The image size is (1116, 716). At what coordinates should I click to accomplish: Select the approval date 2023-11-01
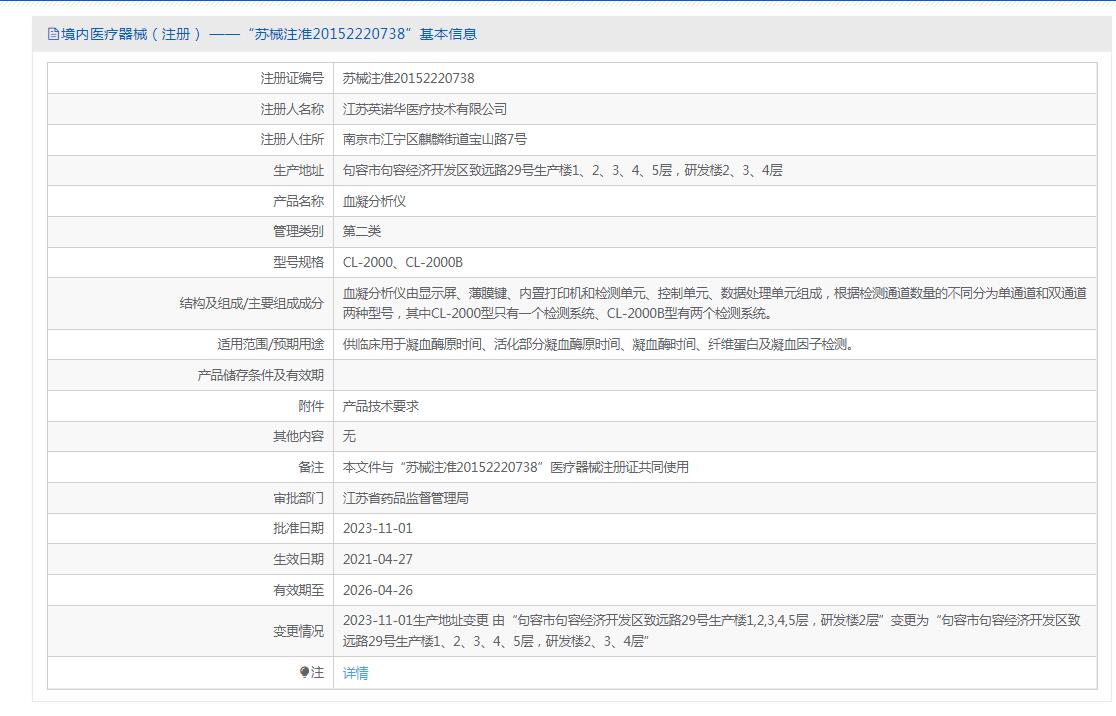point(377,528)
